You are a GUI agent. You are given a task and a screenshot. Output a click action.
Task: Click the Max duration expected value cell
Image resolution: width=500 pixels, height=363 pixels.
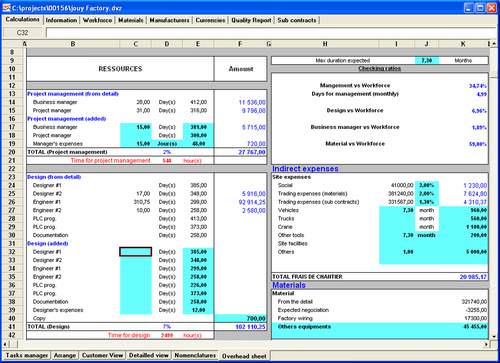(427, 61)
